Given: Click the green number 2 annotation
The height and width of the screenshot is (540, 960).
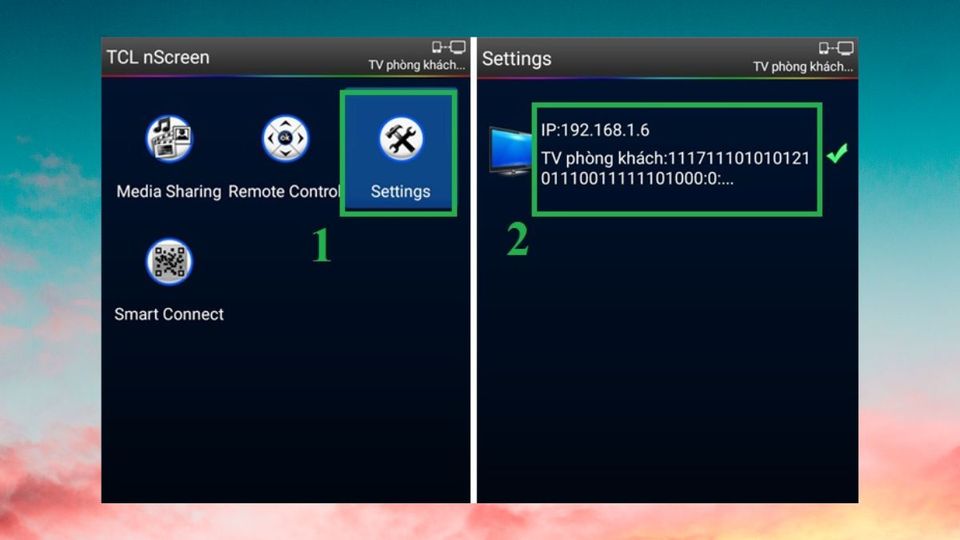Looking at the screenshot, I should [517, 240].
